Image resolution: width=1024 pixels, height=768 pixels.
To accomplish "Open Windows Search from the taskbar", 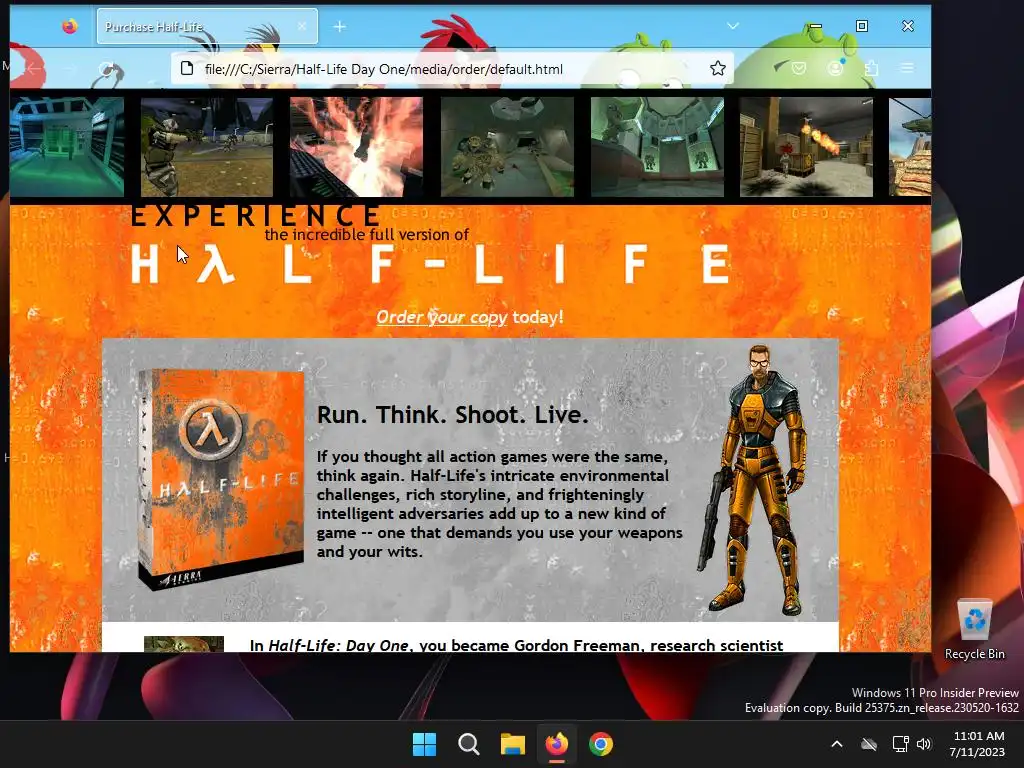I will 468,744.
